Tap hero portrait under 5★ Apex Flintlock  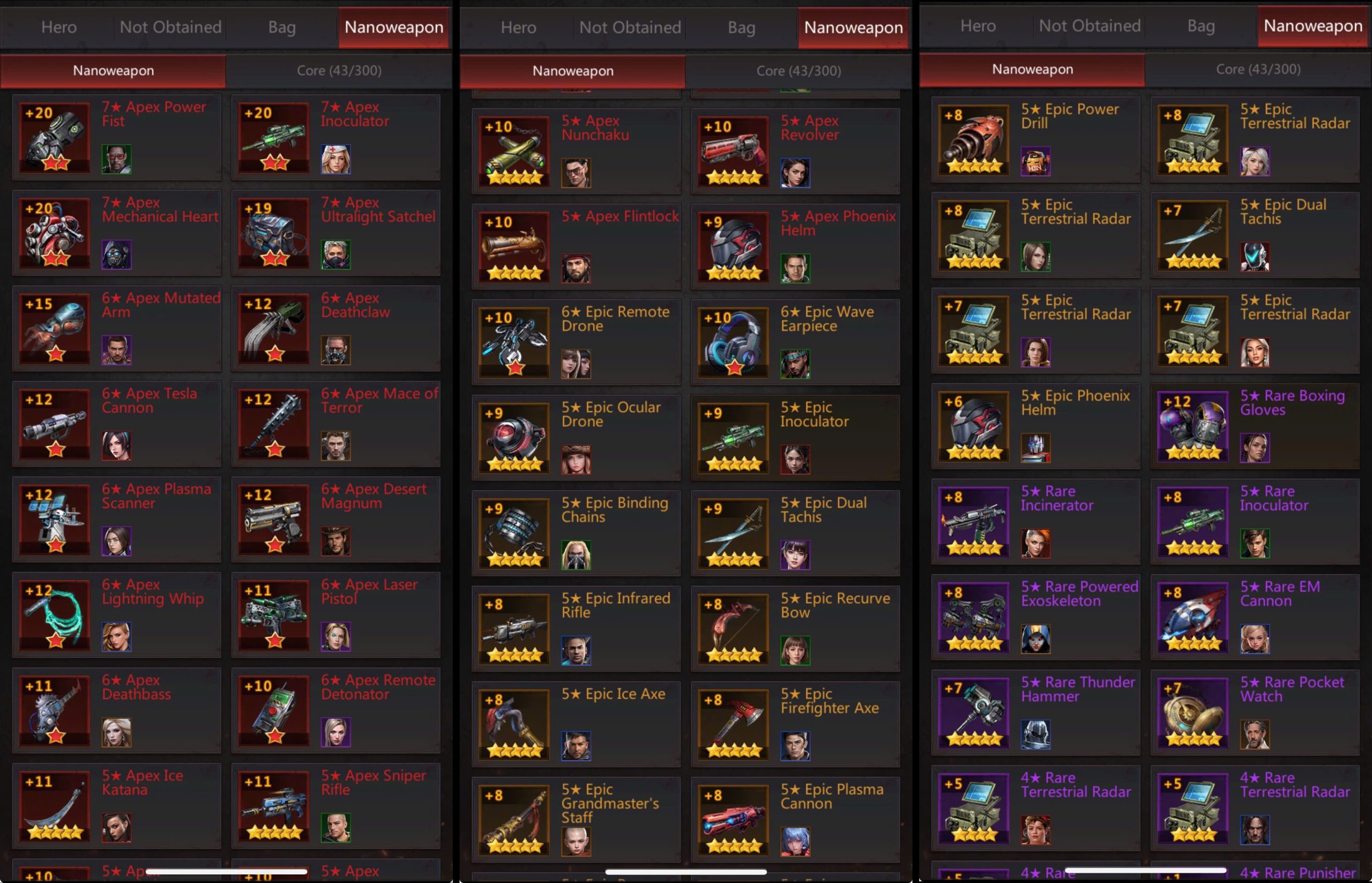pos(576,269)
